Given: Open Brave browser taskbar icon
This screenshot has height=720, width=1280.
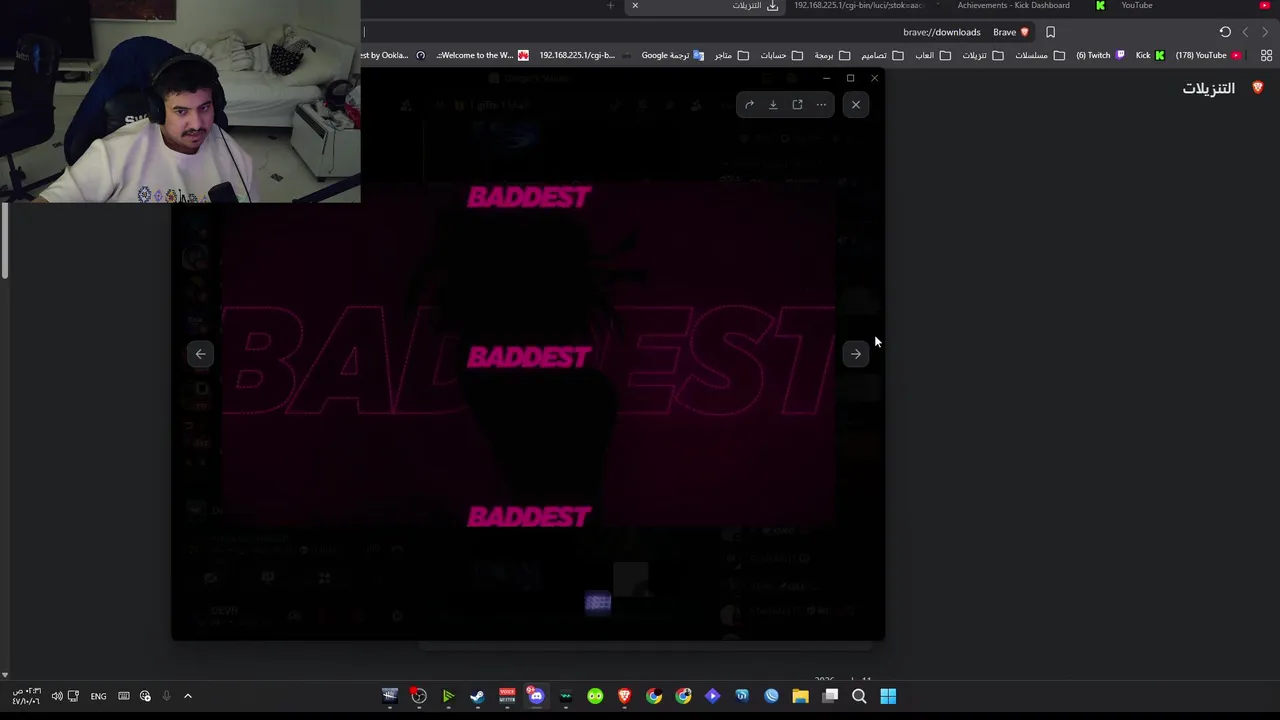Looking at the screenshot, I should (624, 696).
